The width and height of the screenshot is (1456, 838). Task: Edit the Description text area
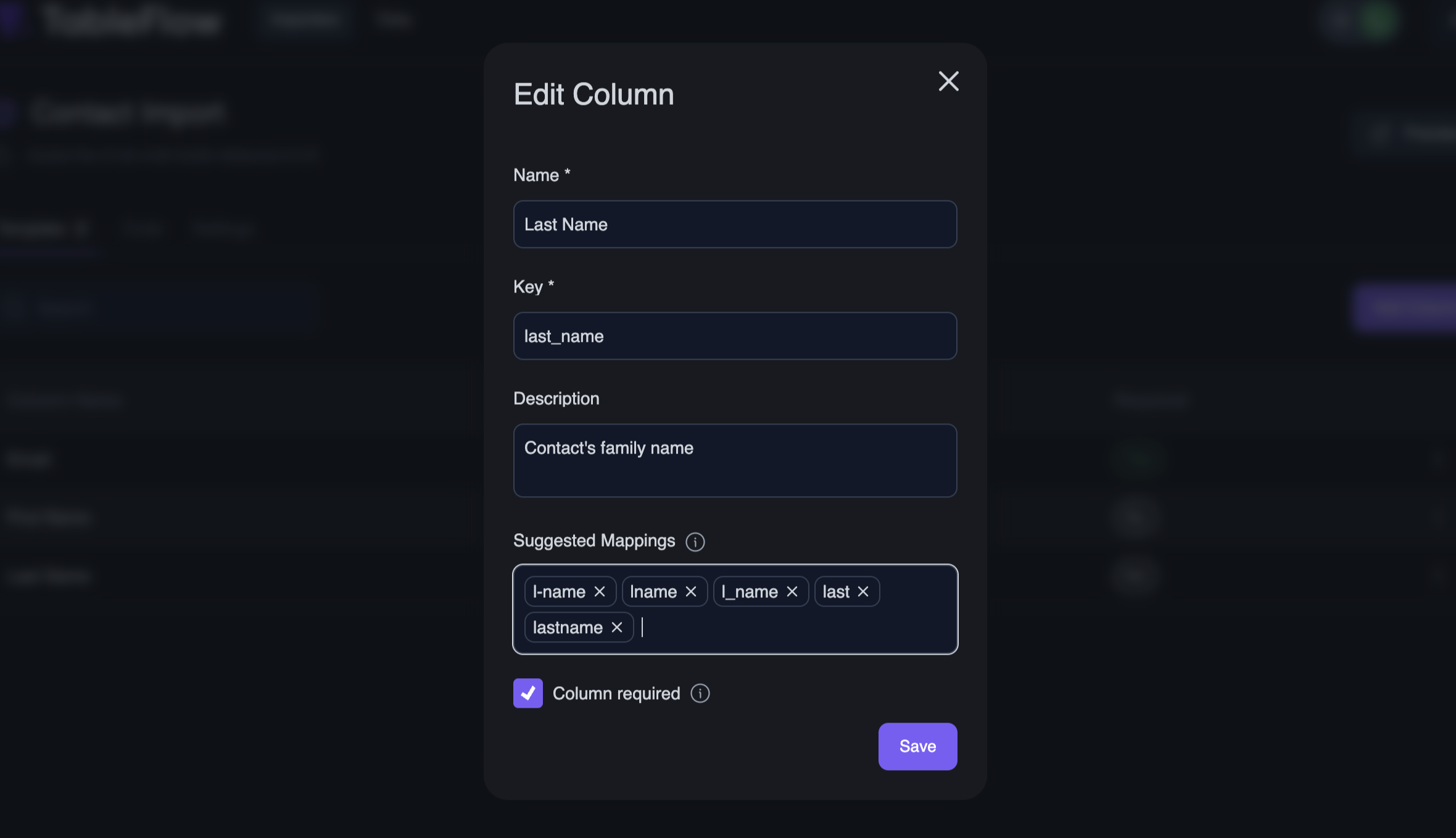click(x=734, y=460)
